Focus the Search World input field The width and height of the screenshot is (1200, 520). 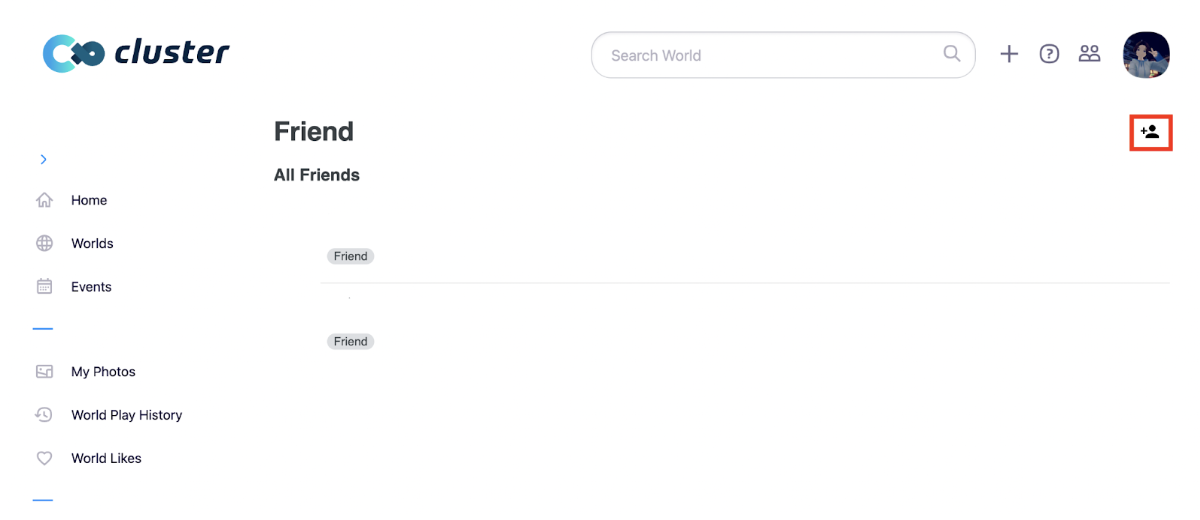pos(783,55)
